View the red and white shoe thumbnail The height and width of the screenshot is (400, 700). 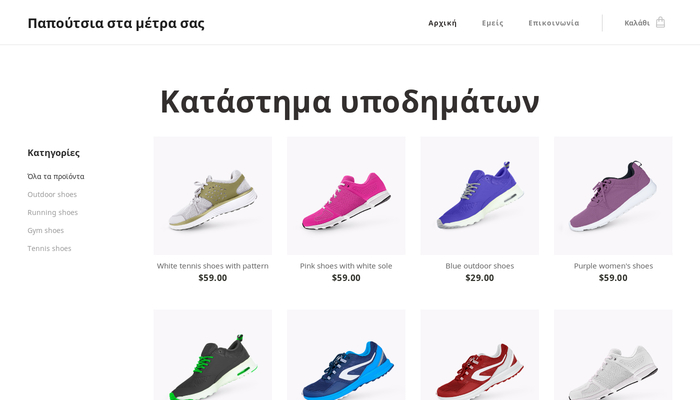[x=479, y=355]
